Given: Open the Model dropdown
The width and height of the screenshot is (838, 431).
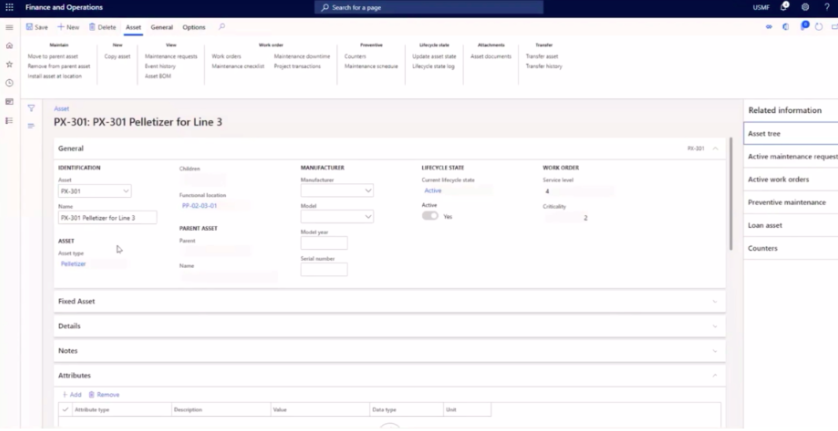Looking at the screenshot, I should 368,217.
